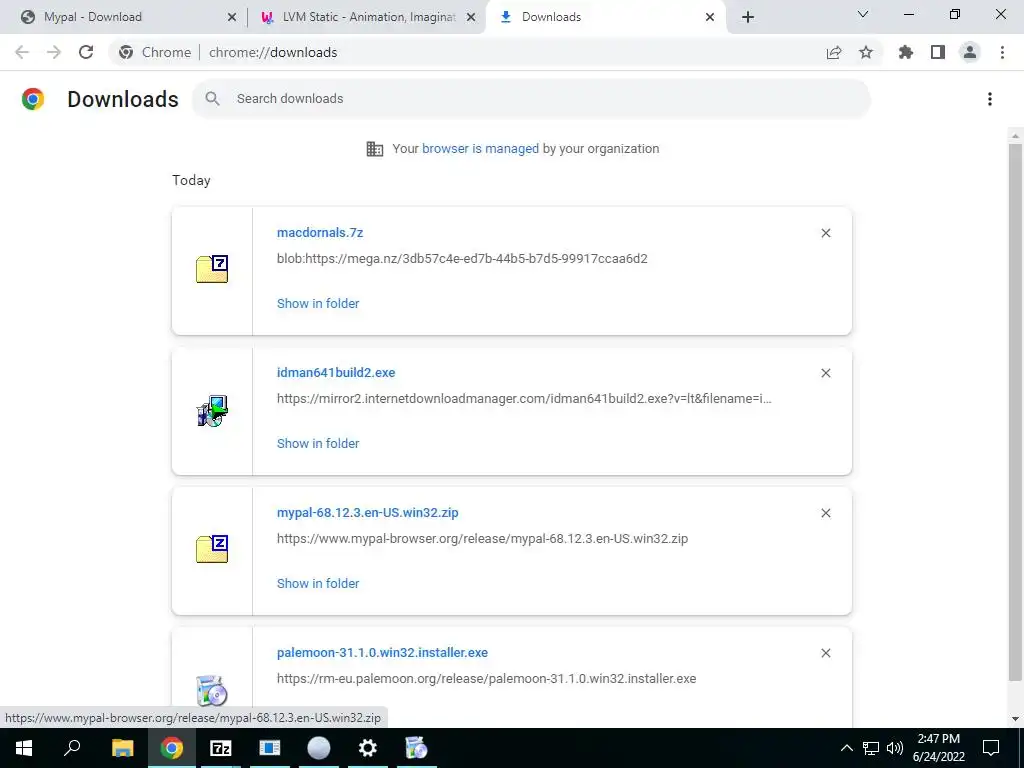Reload the Downloads page
The height and width of the screenshot is (768, 1024).
coord(86,52)
